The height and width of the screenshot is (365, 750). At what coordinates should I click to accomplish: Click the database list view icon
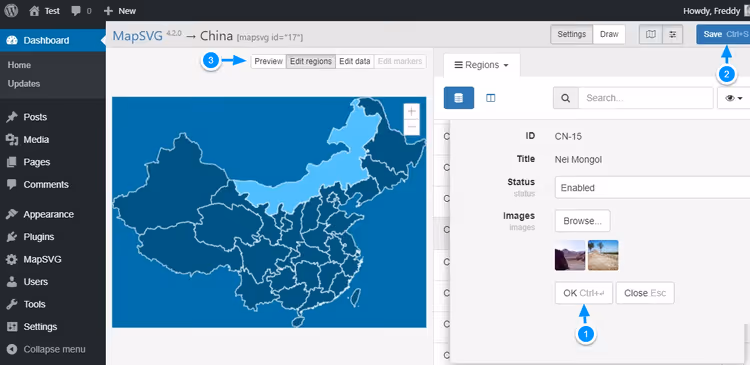click(459, 98)
